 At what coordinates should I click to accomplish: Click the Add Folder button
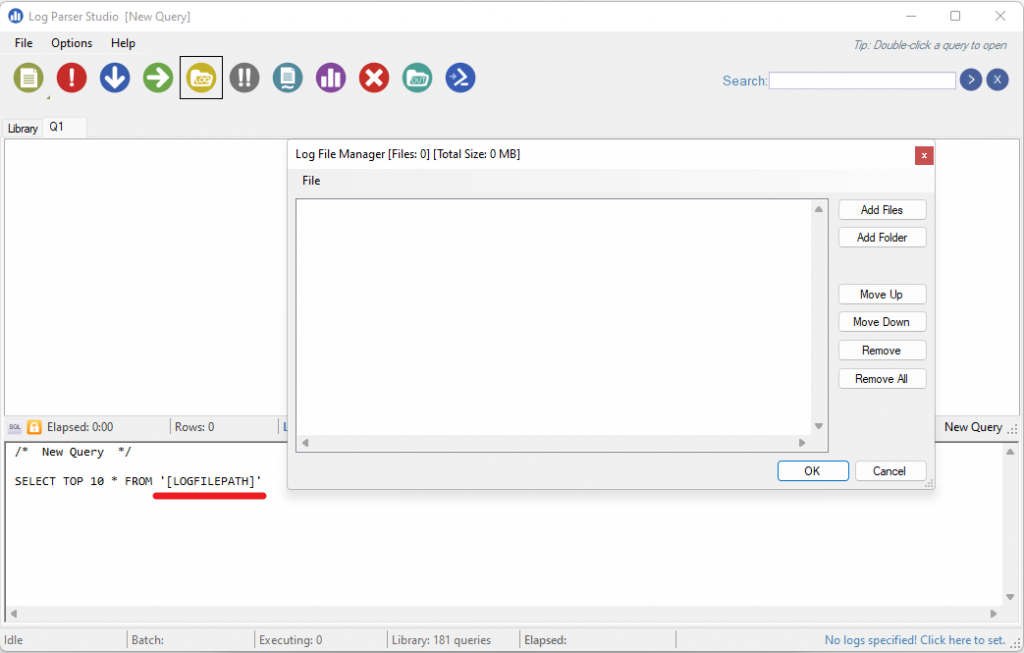point(882,238)
